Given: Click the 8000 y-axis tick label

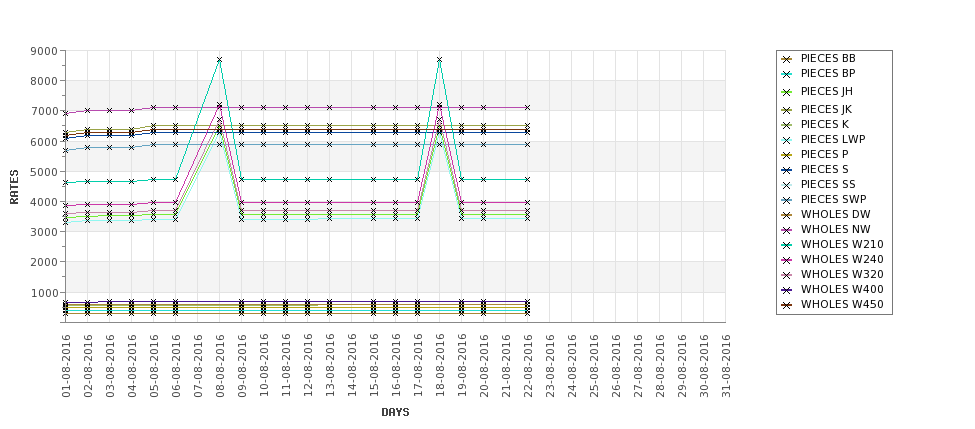Looking at the screenshot, I should [x=44, y=81].
